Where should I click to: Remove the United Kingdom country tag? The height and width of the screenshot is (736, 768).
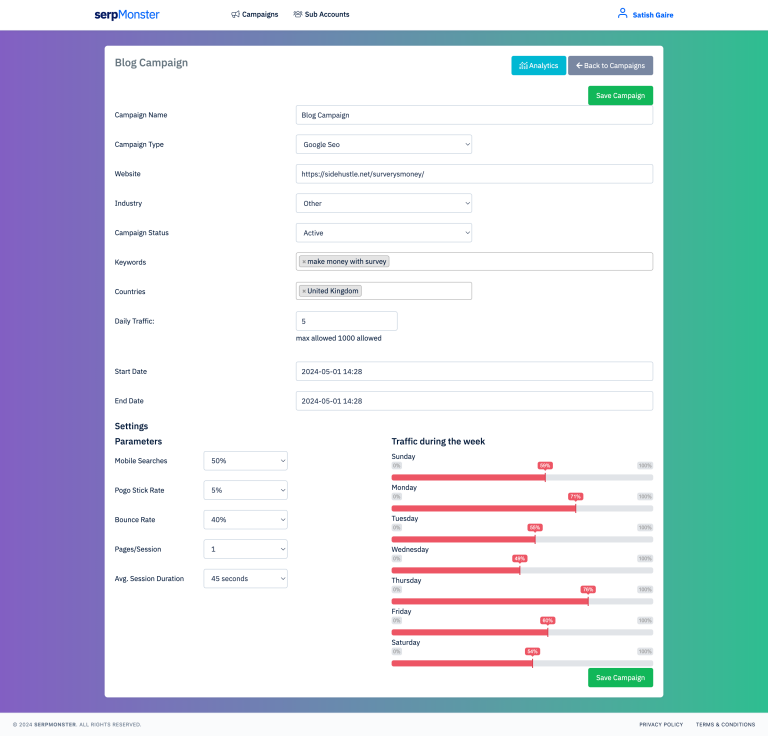coord(304,291)
